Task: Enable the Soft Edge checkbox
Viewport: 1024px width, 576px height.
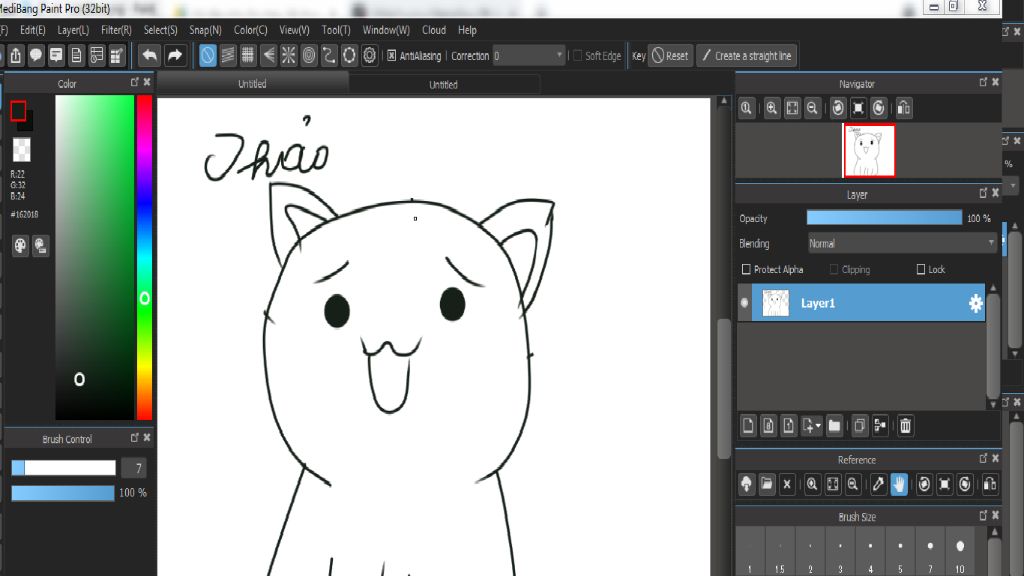Action: click(577, 56)
